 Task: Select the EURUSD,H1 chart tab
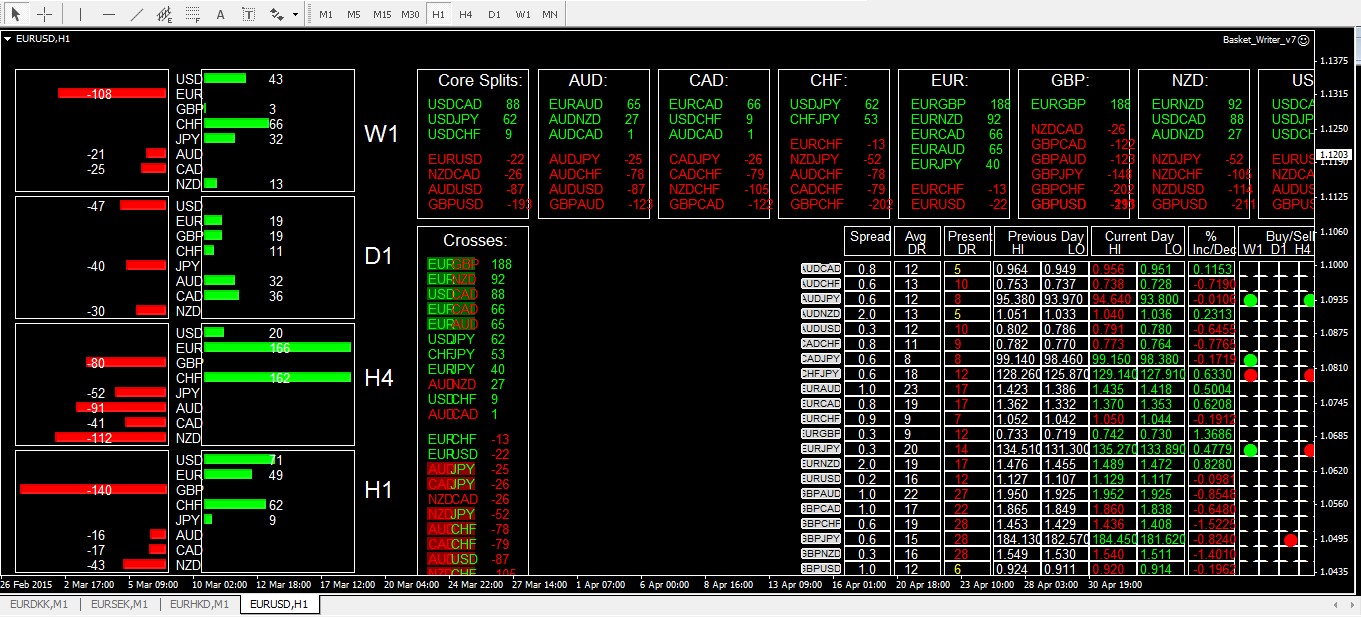click(x=280, y=604)
